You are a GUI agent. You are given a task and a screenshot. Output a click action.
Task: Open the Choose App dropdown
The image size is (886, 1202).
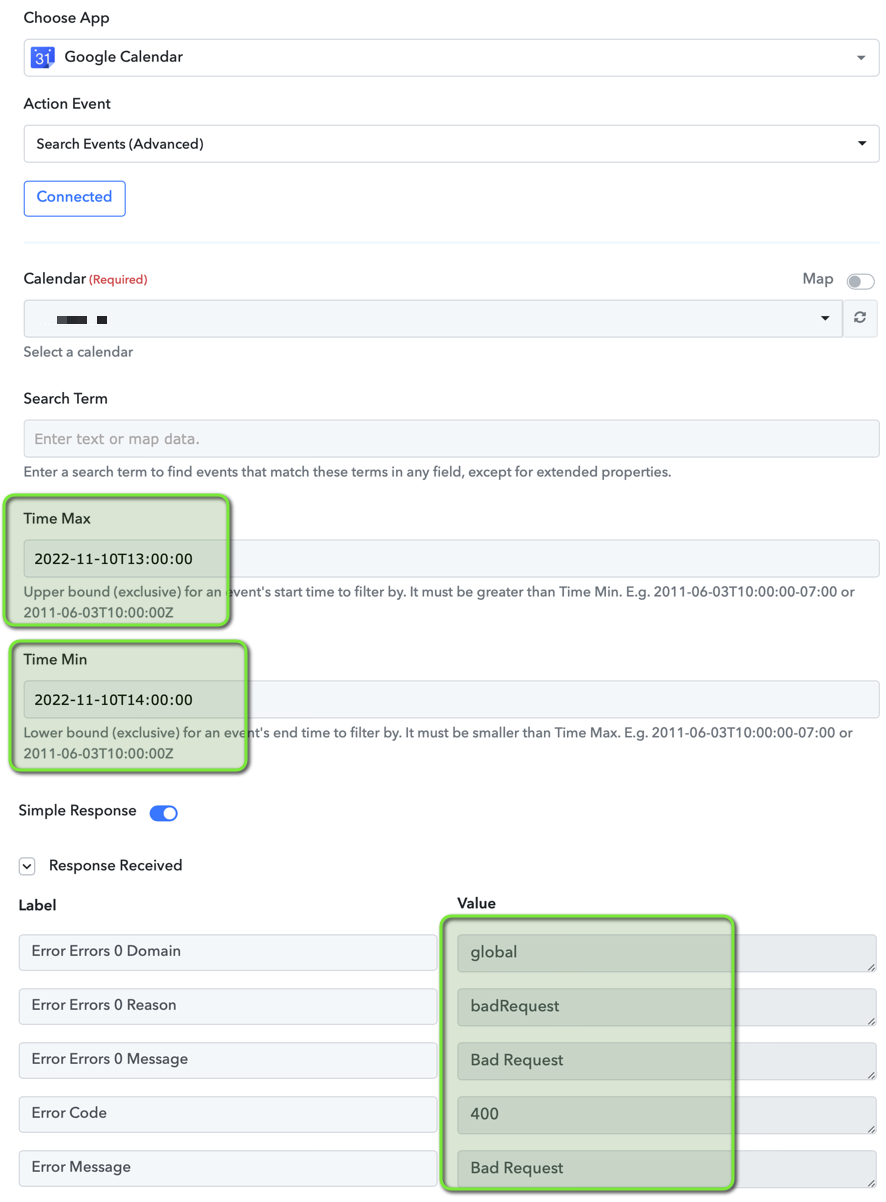[x=451, y=57]
